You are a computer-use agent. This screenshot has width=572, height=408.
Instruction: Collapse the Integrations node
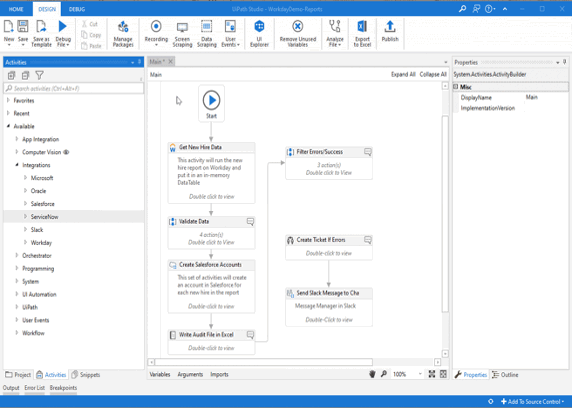pos(17,165)
